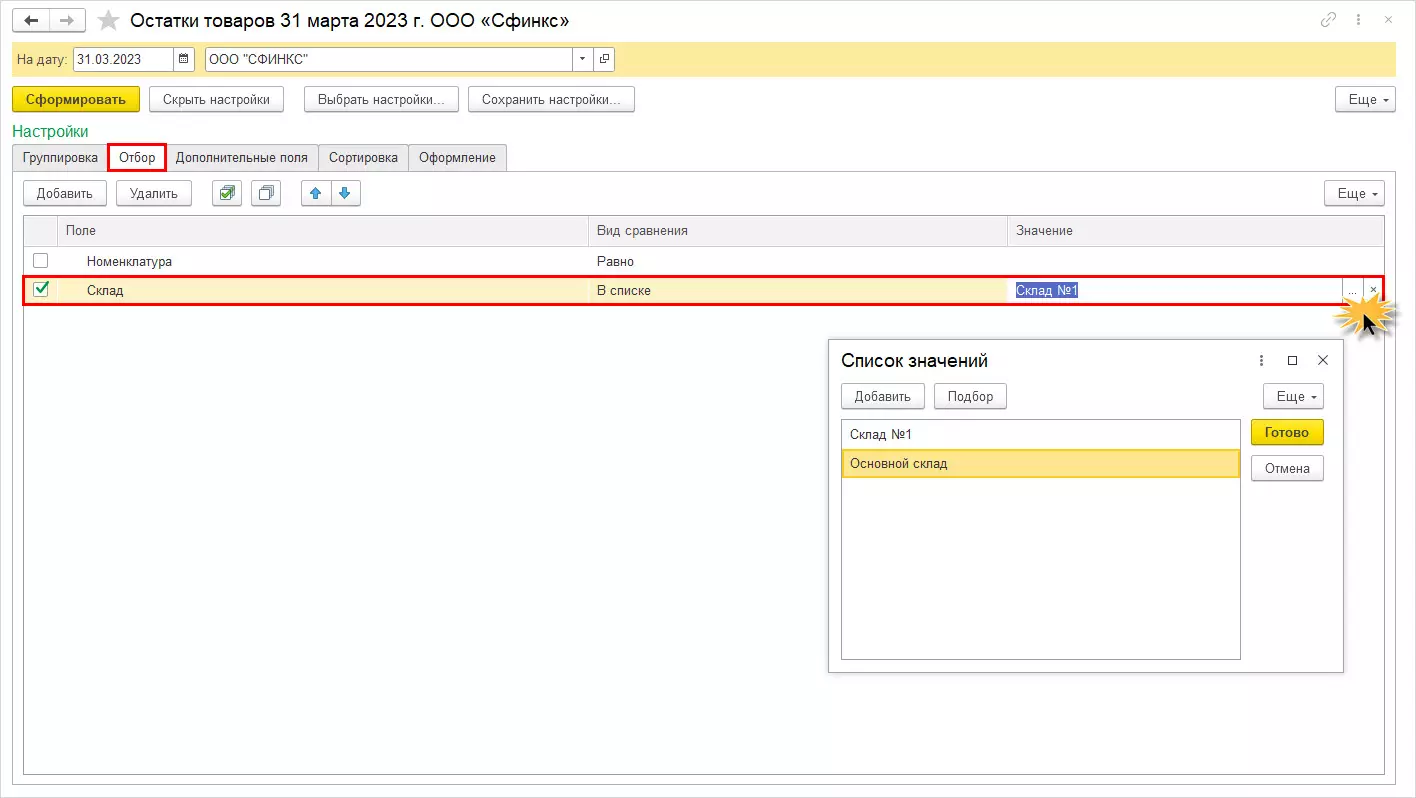Clear the Склад value with the x
The height and width of the screenshot is (798, 1416).
tap(1373, 290)
